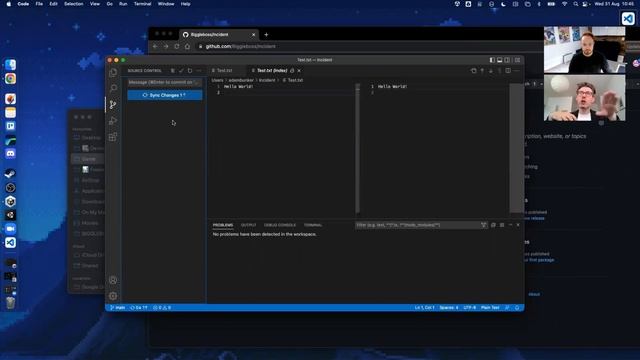Screen dimensions: 640x360
Task: Switch to the PROBLEMS panel tab
Action: coord(223,225)
